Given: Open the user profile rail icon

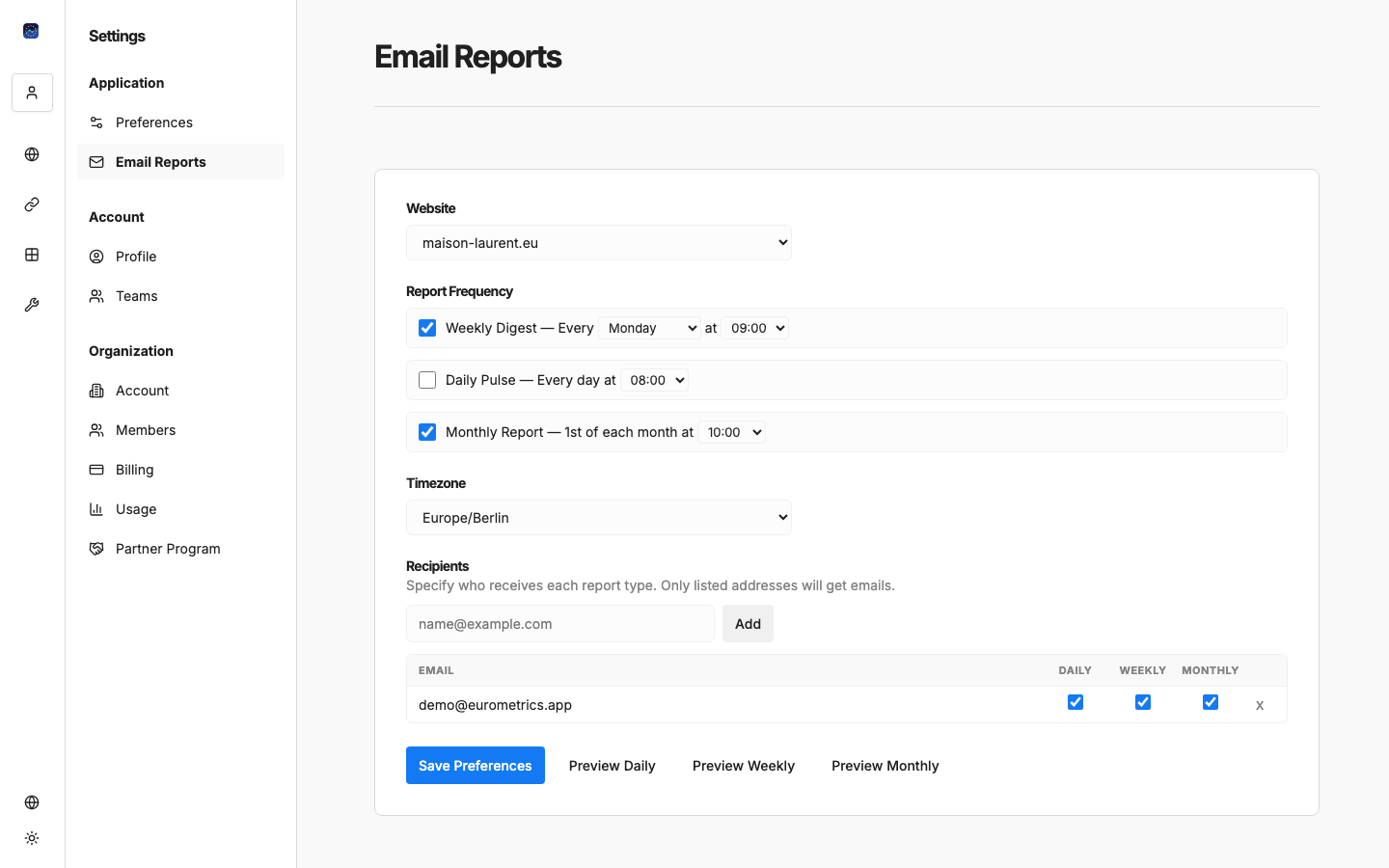Looking at the screenshot, I should click(x=32, y=93).
